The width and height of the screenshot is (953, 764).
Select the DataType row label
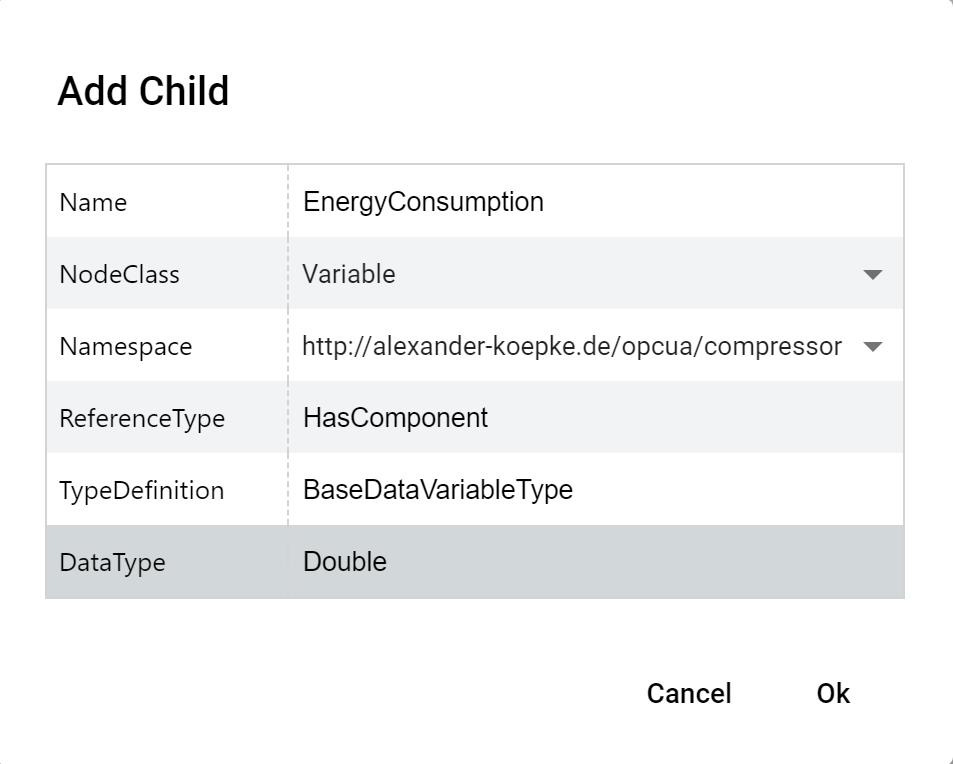112,562
